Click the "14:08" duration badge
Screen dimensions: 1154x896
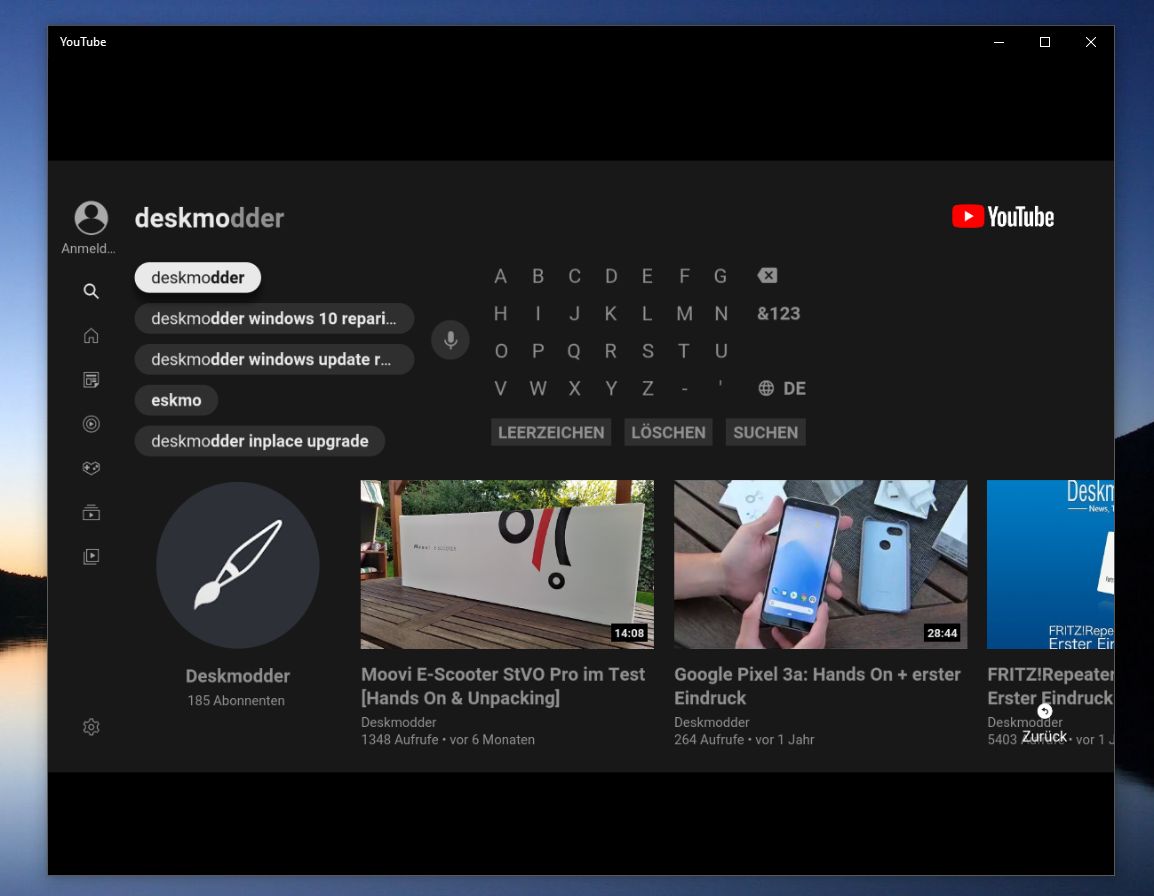click(629, 633)
